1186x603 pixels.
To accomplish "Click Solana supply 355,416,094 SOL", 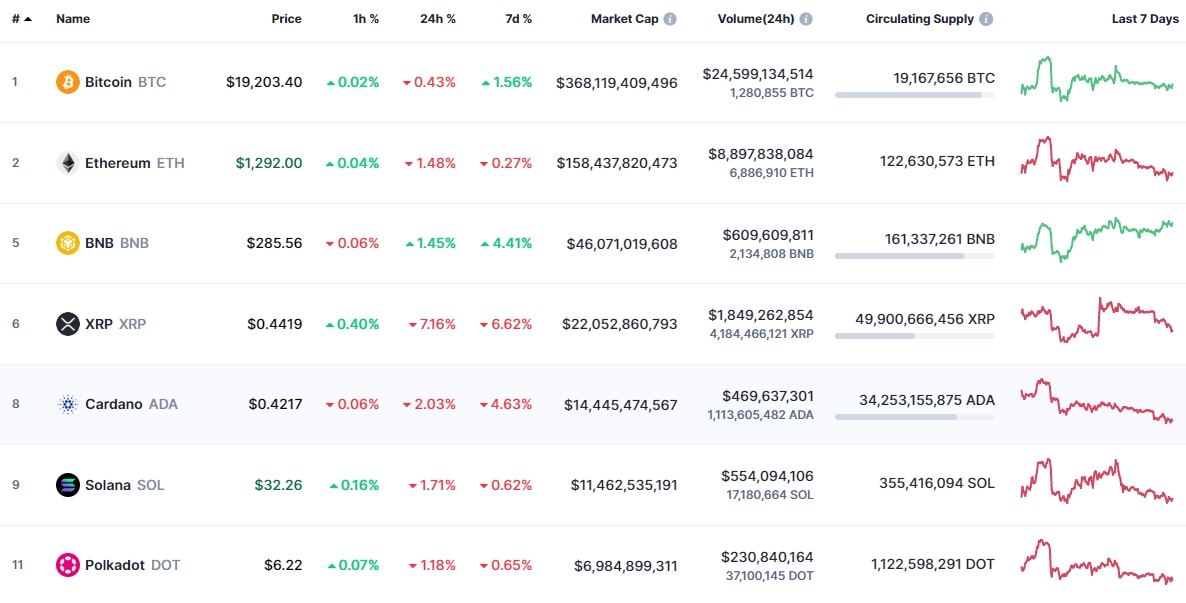I will [x=937, y=483].
